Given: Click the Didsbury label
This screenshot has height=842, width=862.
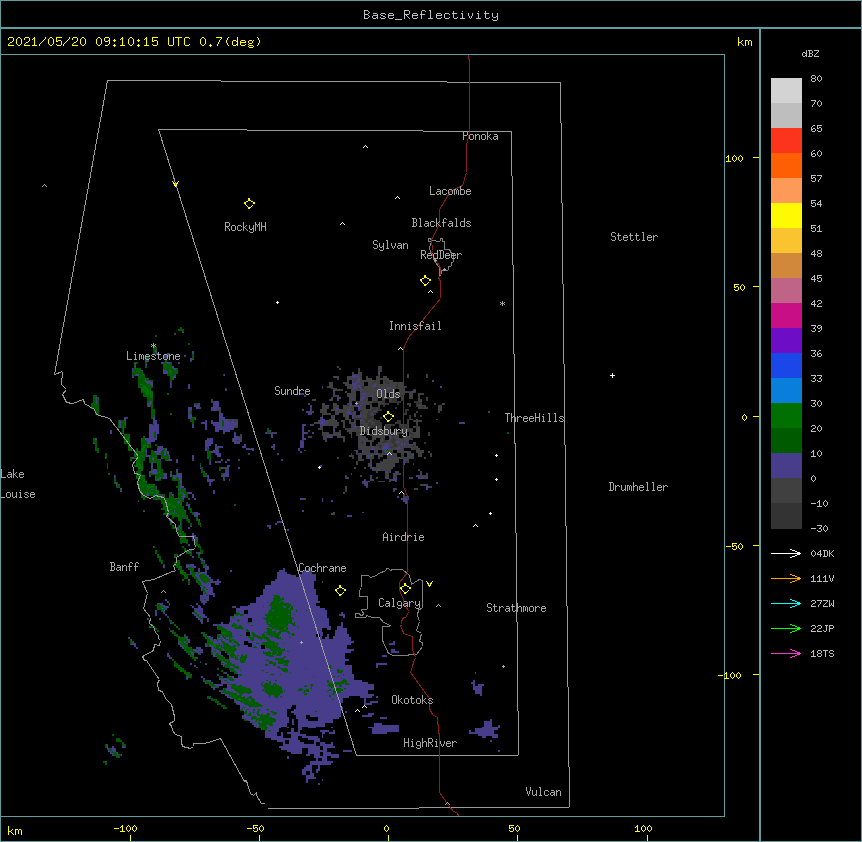Looking at the screenshot, I should pos(384,431).
